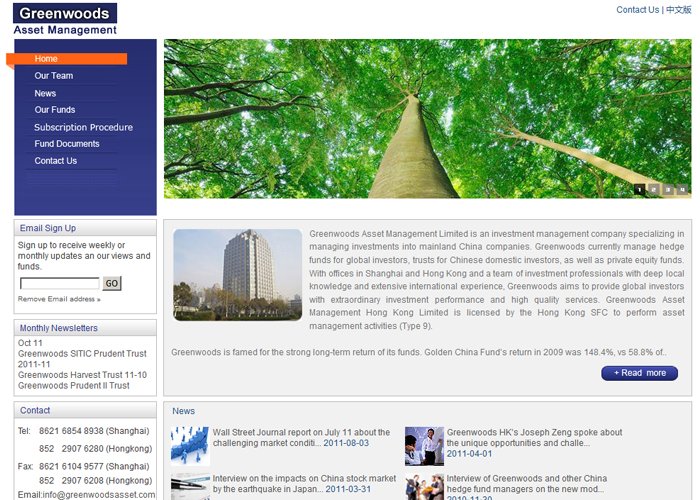Click the office building photo
The width and height of the screenshot is (700, 500).
tap(238, 275)
